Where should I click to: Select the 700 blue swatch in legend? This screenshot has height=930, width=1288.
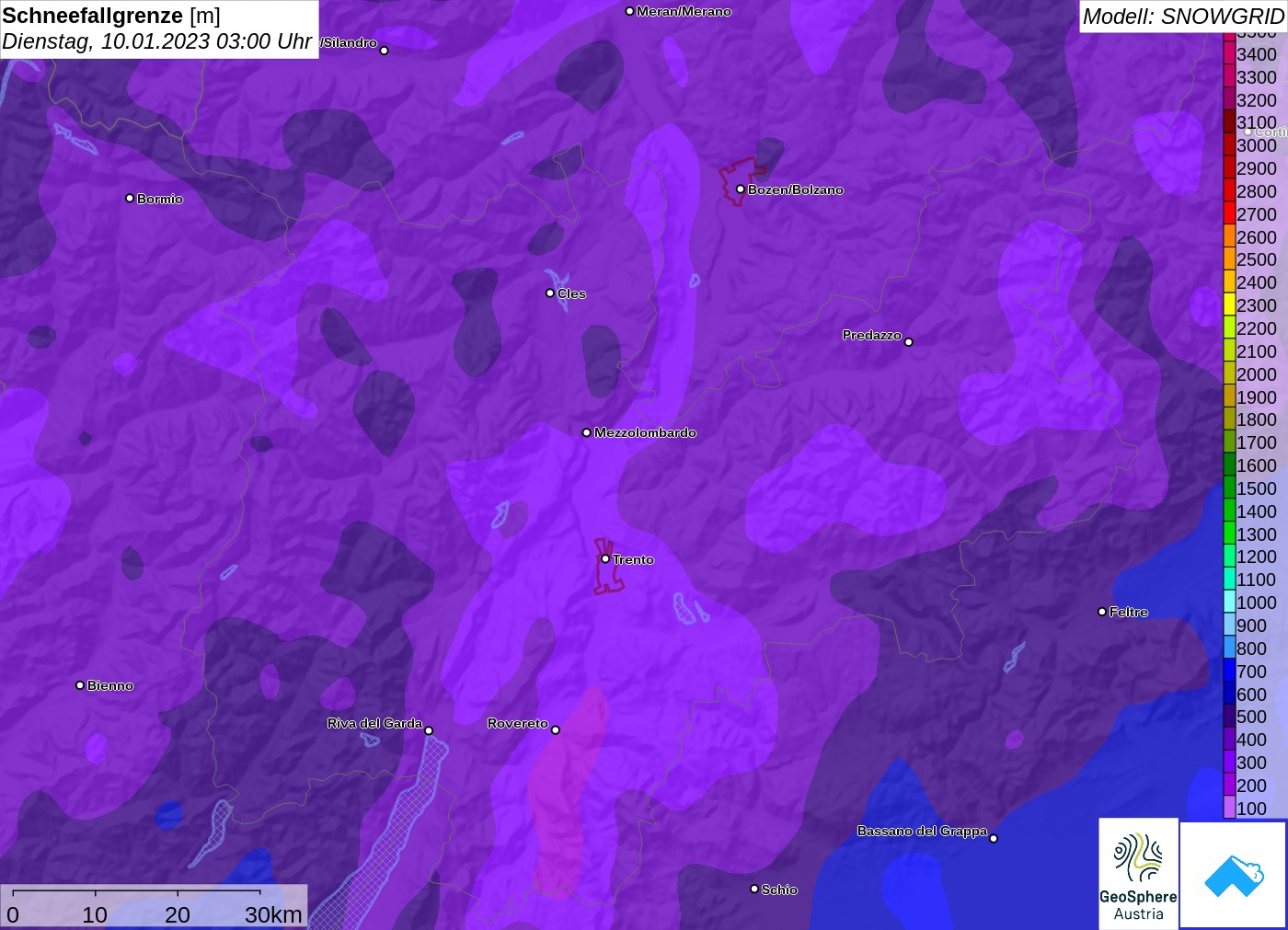(1229, 671)
